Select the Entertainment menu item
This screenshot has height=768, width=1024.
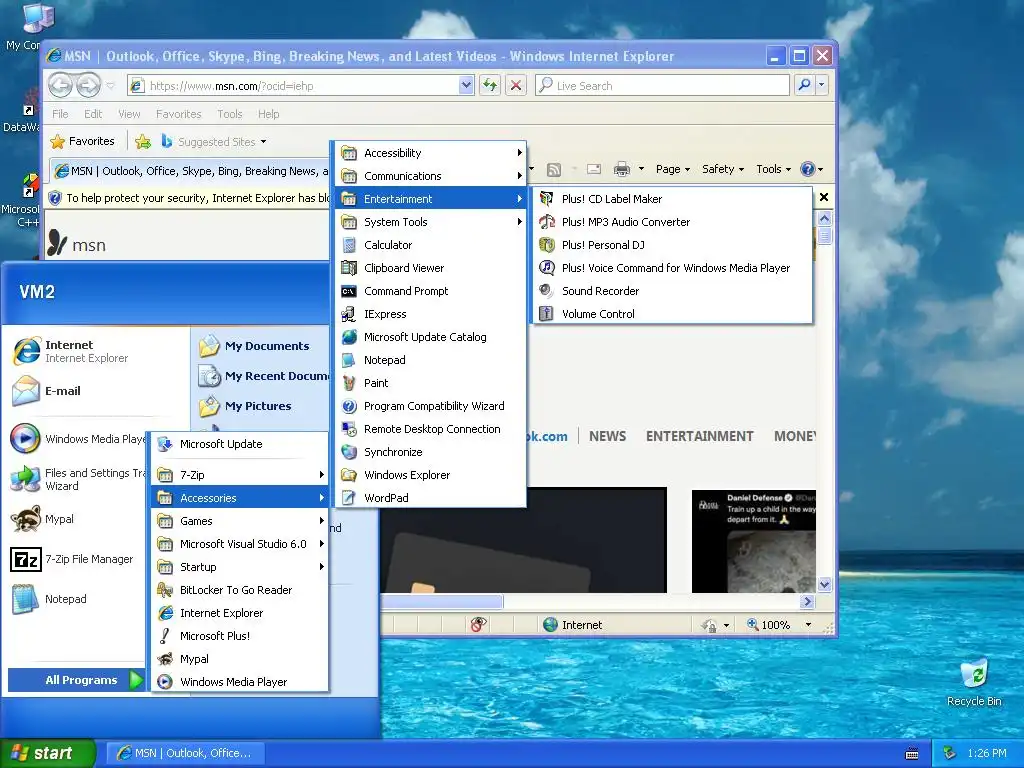pos(431,199)
